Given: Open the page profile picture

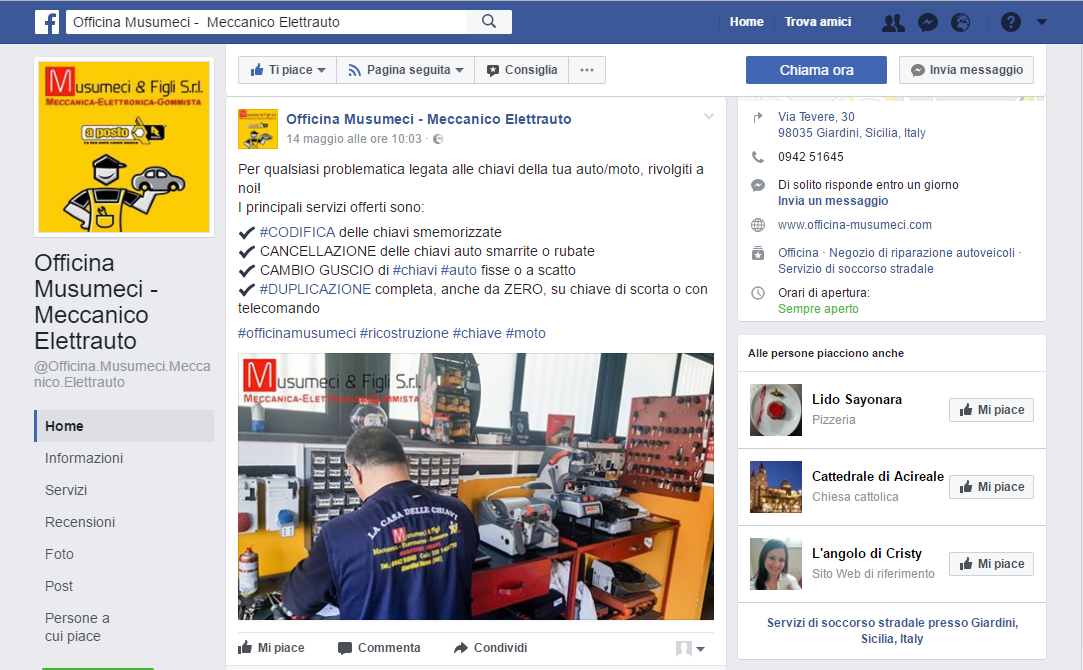Looking at the screenshot, I should point(124,147).
